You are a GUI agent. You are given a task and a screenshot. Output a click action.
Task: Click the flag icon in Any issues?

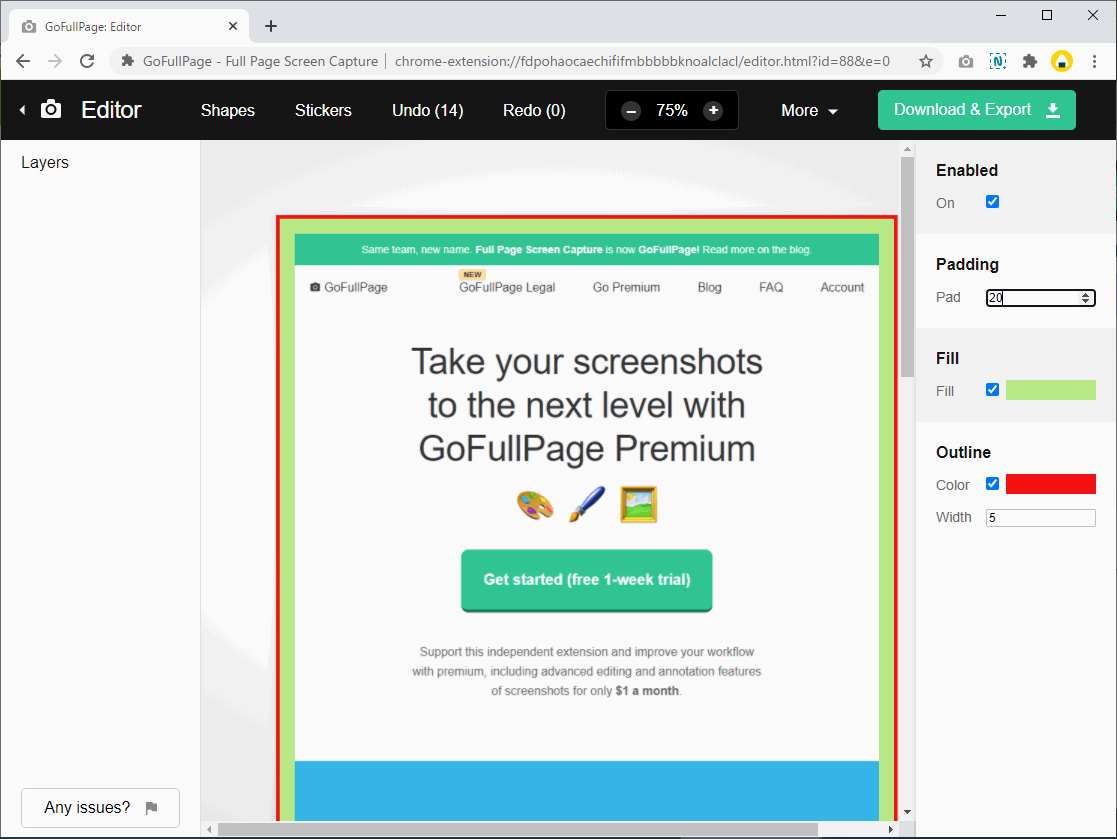point(151,808)
